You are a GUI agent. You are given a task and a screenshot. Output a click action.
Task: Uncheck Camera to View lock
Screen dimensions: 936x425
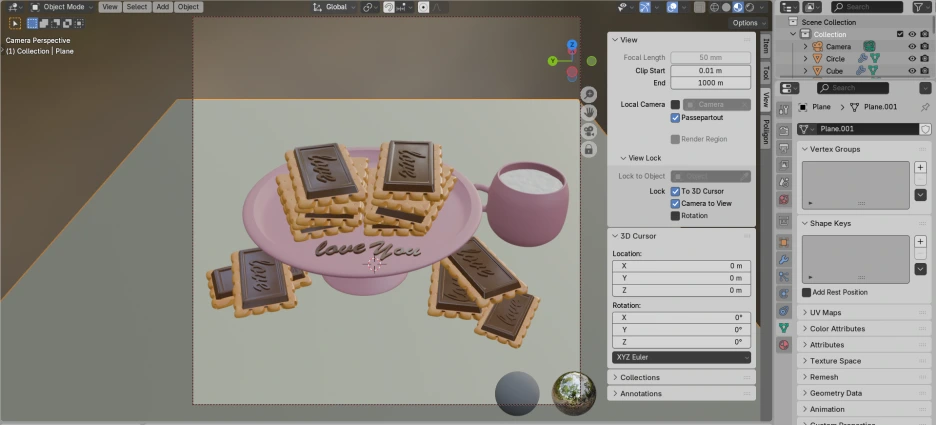click(675, 204)
